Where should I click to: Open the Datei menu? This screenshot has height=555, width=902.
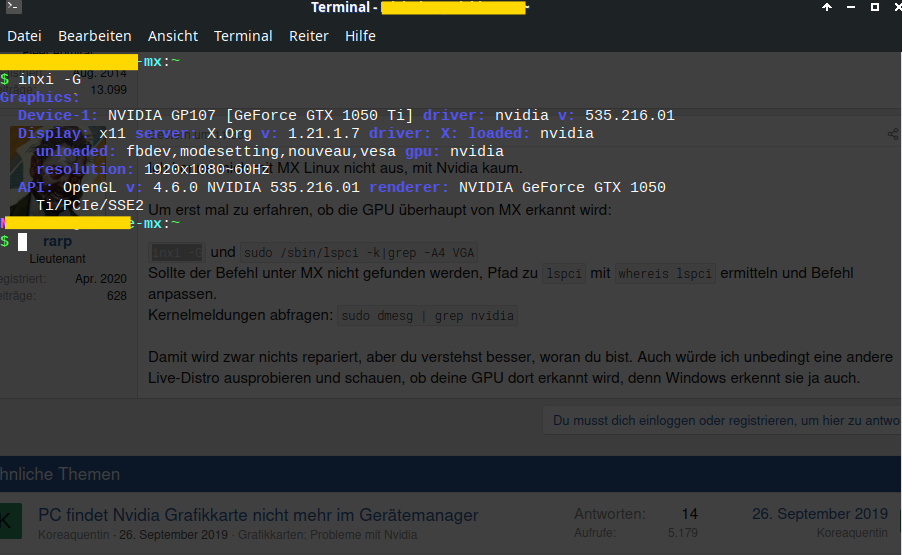[24, 36]
